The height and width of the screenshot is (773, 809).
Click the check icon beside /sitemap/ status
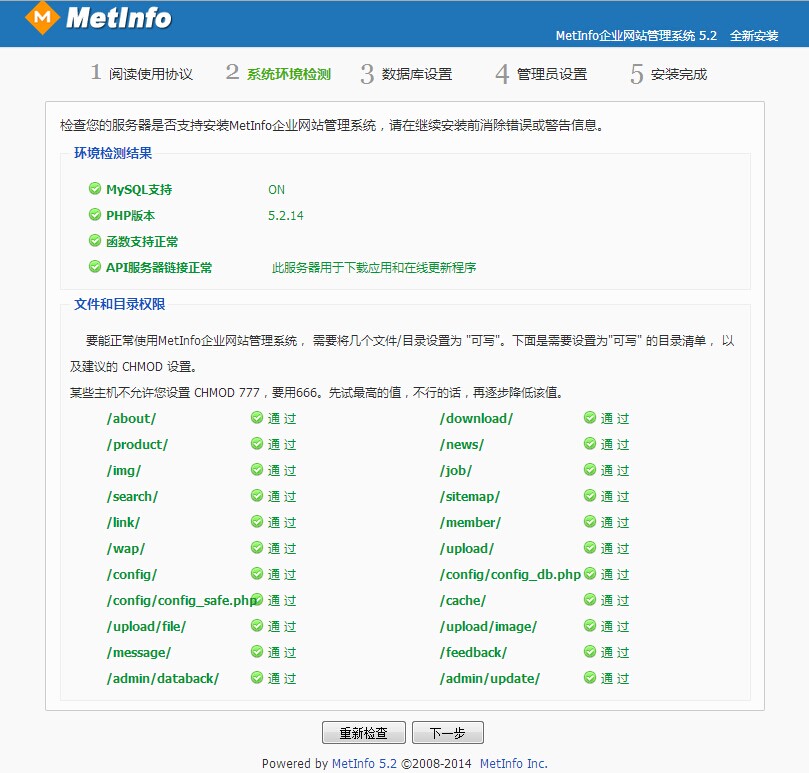pos(590,496)
